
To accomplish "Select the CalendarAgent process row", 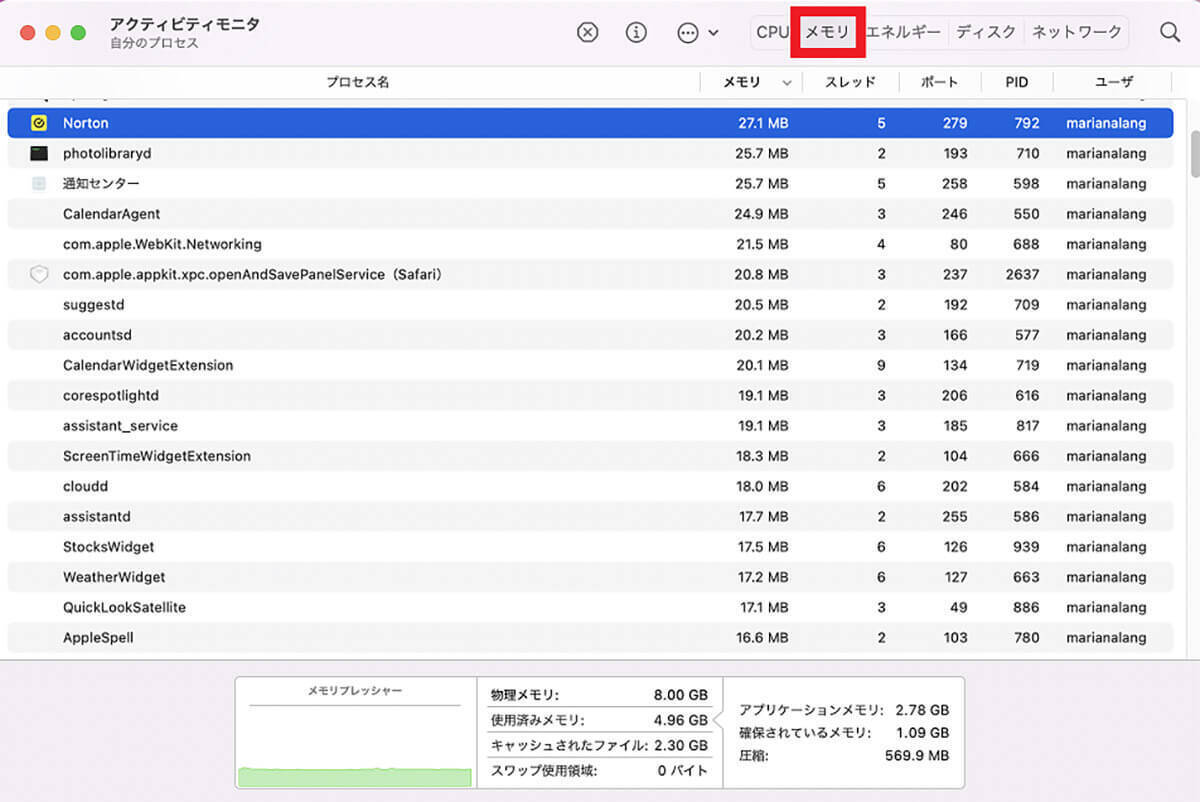I will click(x=400, y=214).
